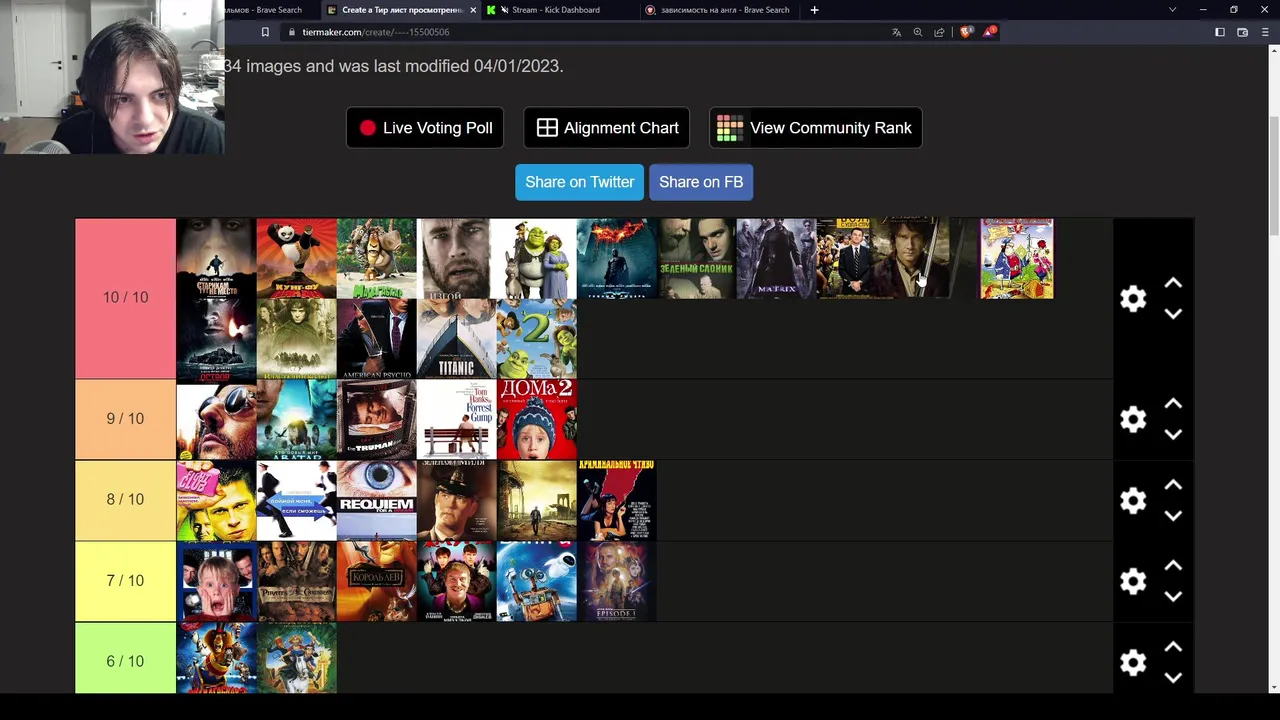Screen dimensions: 1280x720
Task: Click Live Voting Poll button
Action: (425, 128)
